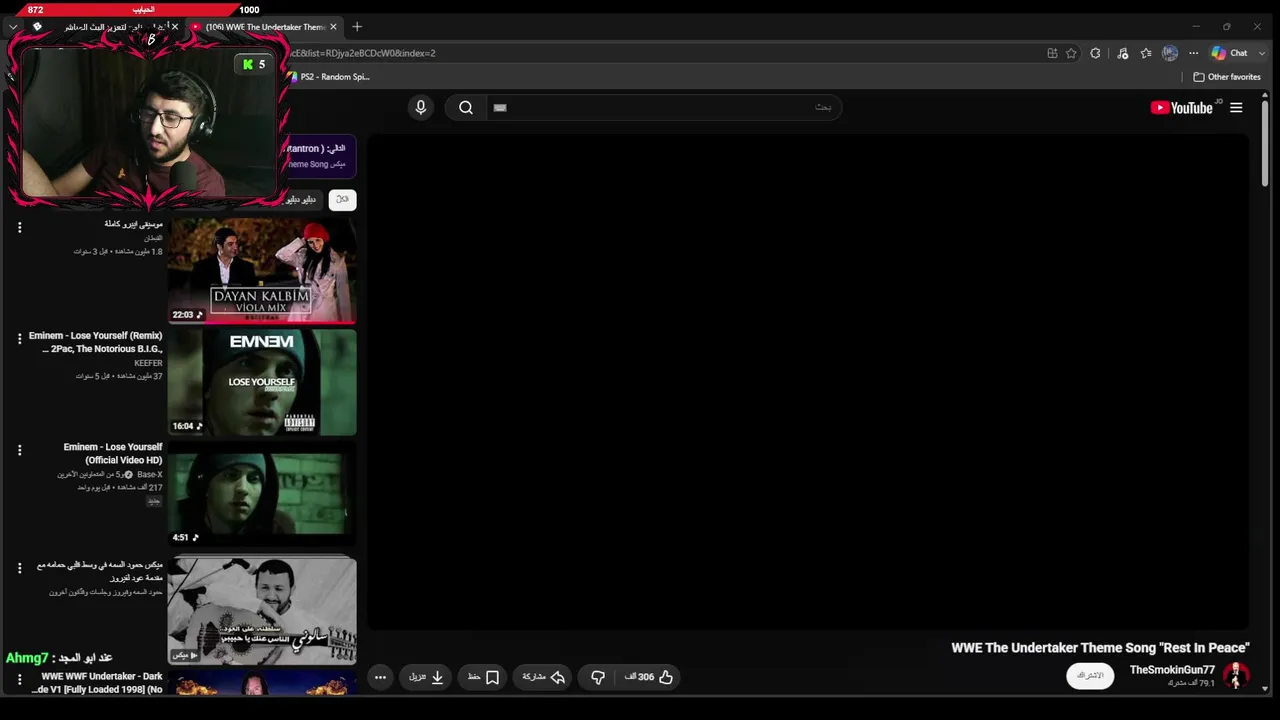This screenshot has height=720, width=1280.
Task: Open Dayan Kalbim Viola Mix thumbnail
Action: tap(262, 270)
